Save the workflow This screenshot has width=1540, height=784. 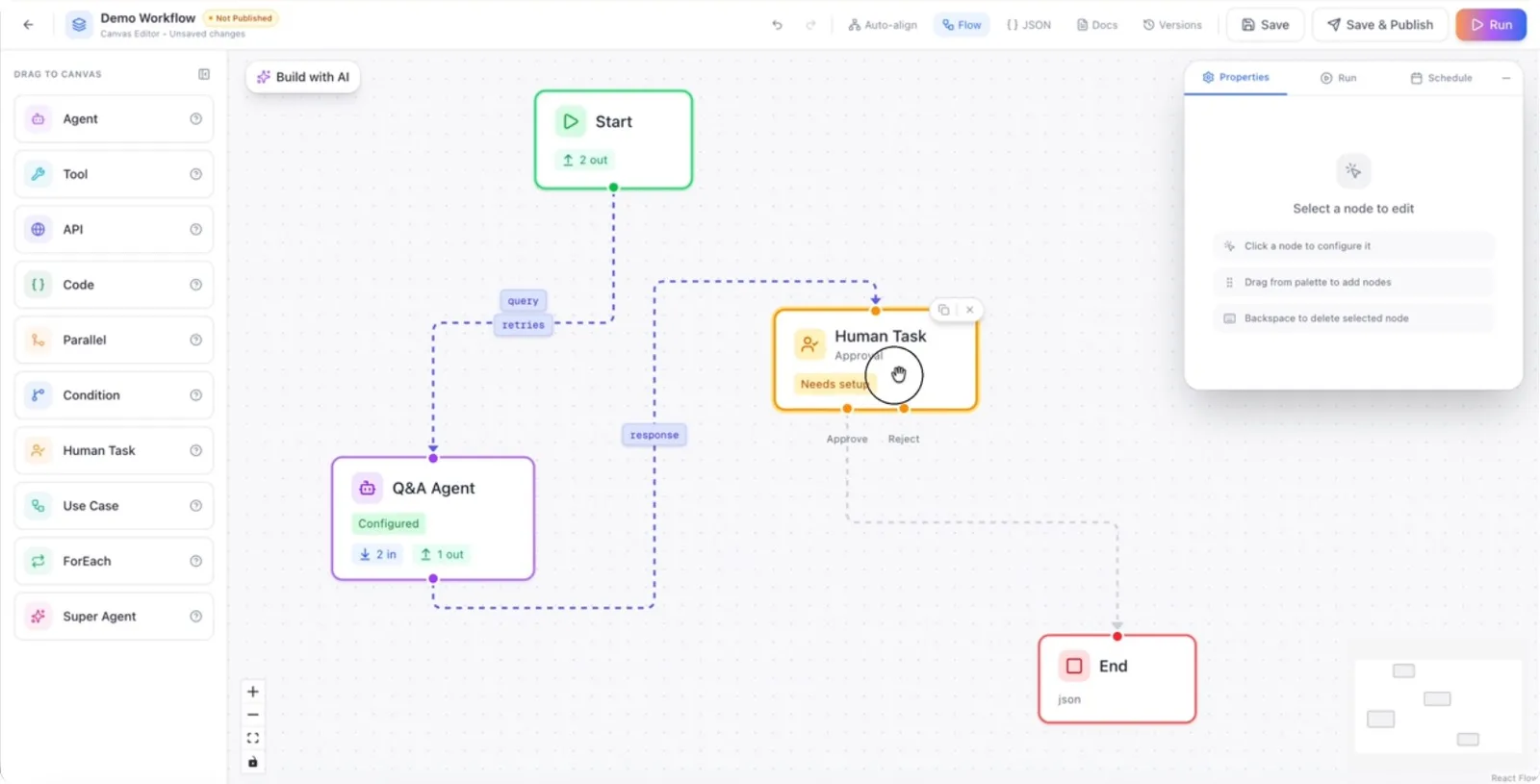pos(1265,25)
